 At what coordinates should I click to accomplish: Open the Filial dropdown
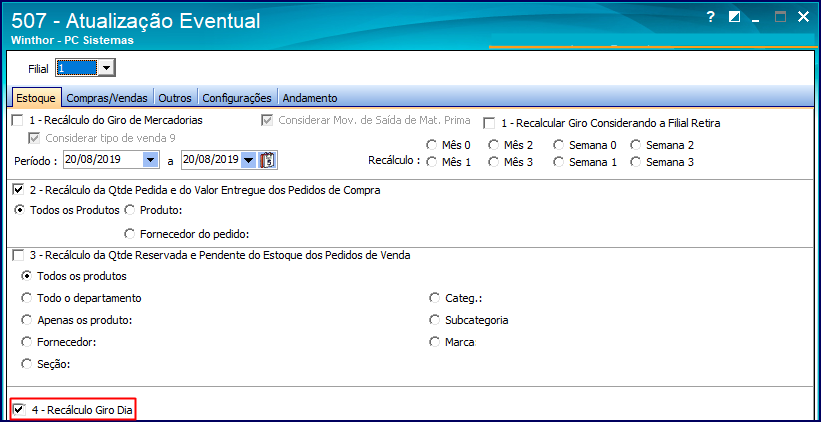click(106, 68)
